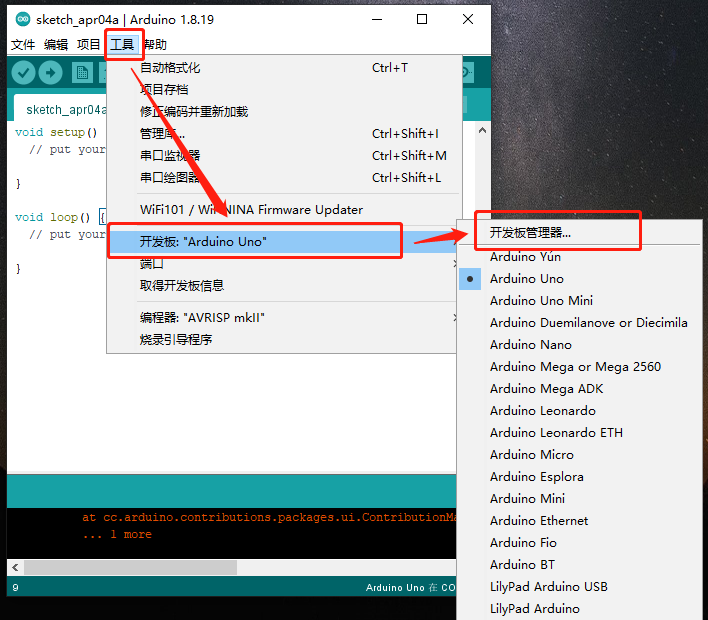Image resolution: width=708 pixels, height=620 pixels.
Task: Choose Arduino Nano from board list
Action: tap(531, 345)
